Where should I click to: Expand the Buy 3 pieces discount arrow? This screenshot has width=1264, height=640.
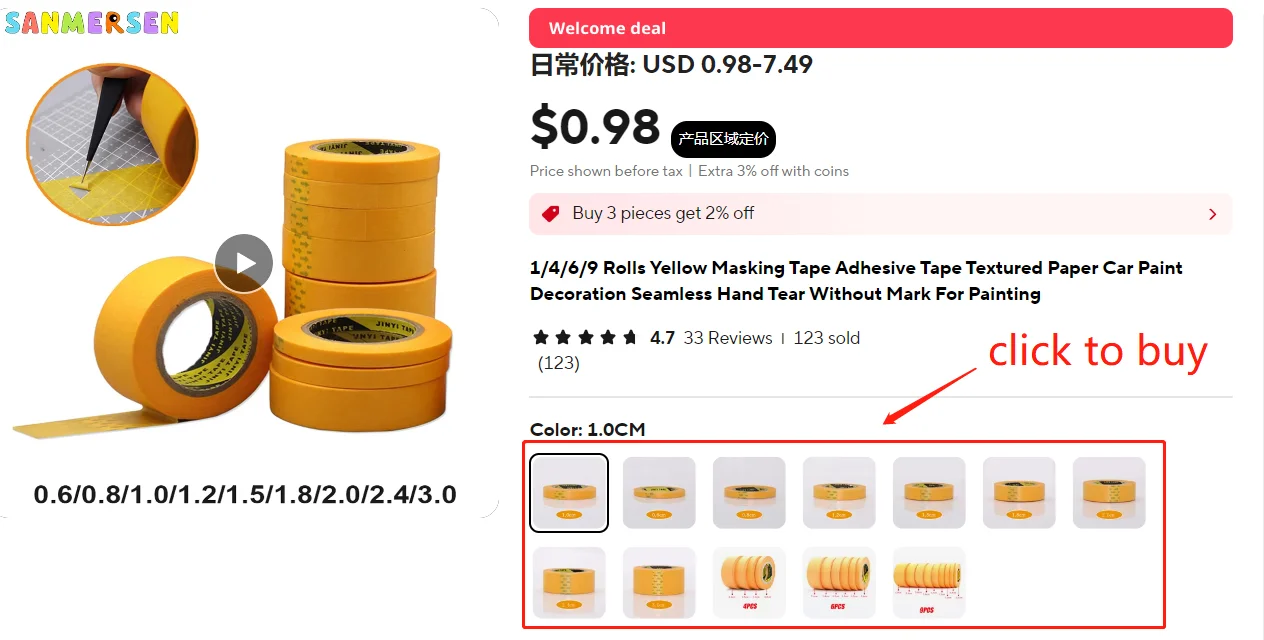[1212, 214]
